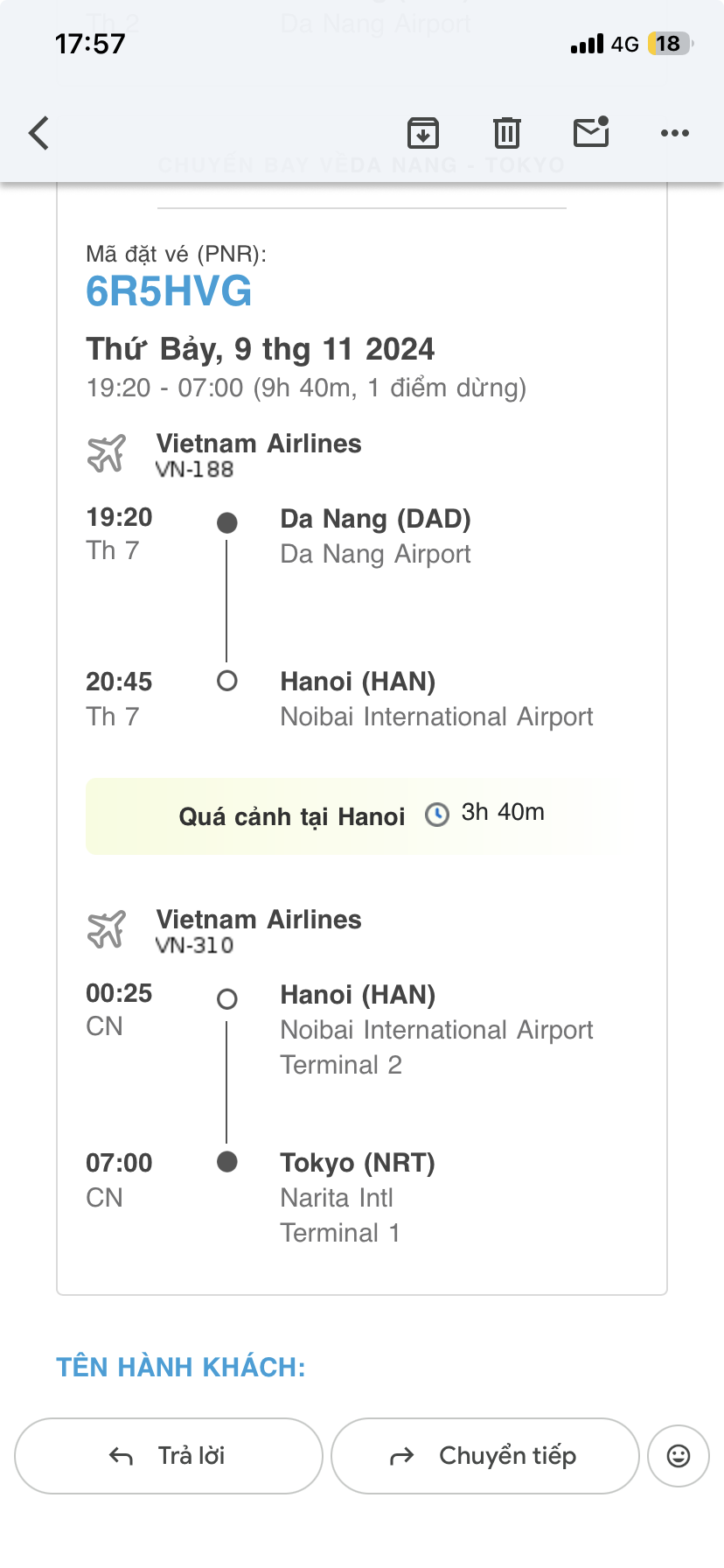Tap the date Thứ Bảy, 9 thg 11 2024

(260, 349)
